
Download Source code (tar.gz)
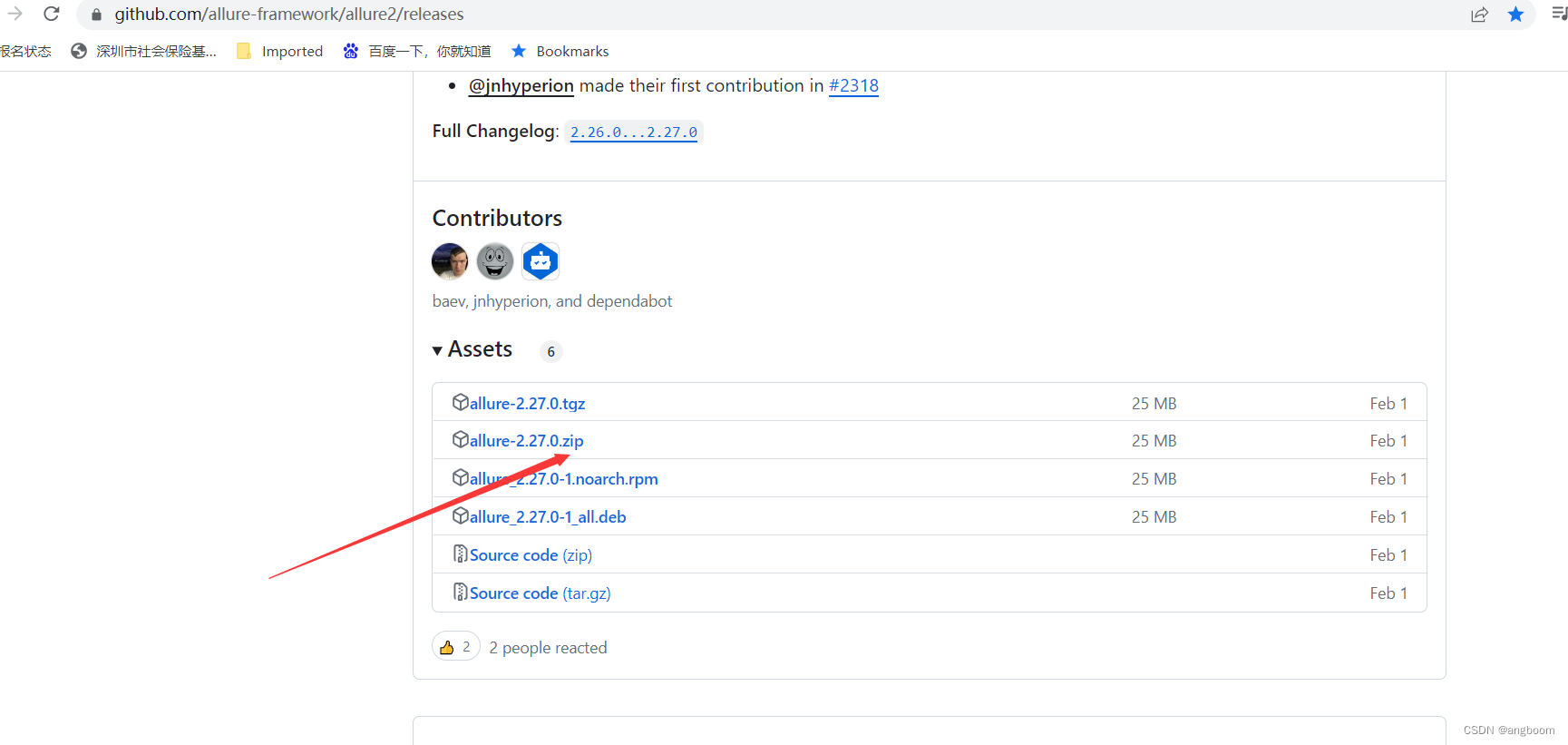click(x=540, y=593)
